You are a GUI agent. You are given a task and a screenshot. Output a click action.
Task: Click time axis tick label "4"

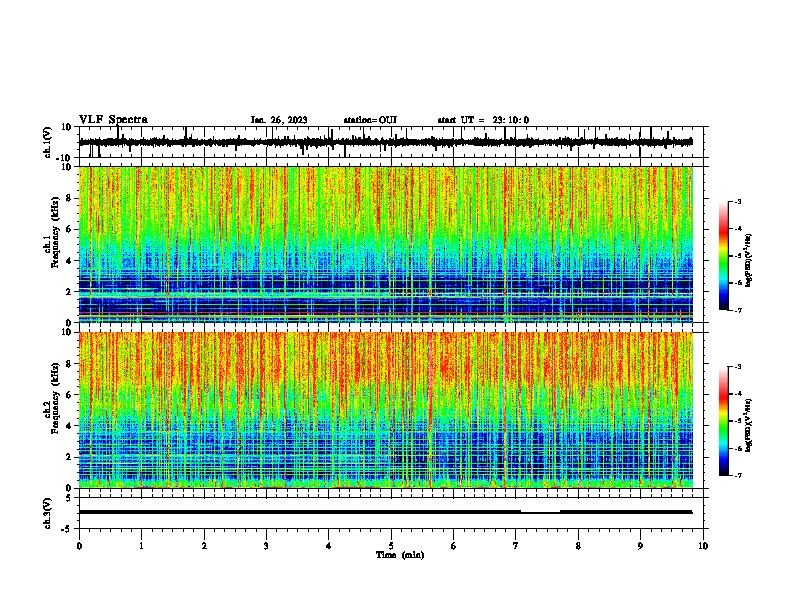[x=329, y=546]
